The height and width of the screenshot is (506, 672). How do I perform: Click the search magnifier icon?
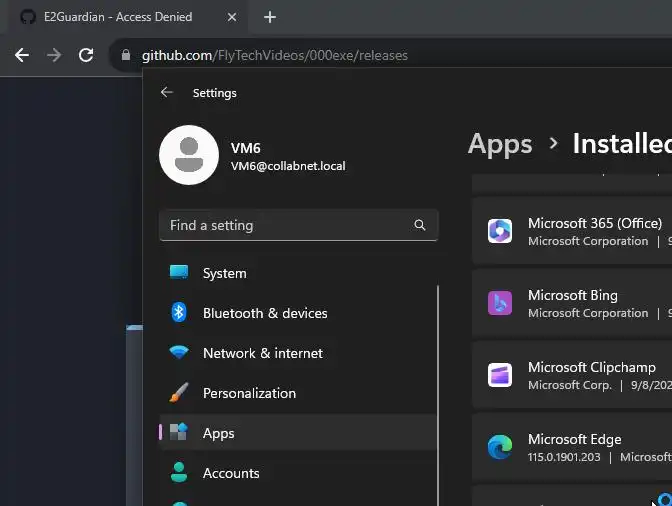tap(420, 225)
